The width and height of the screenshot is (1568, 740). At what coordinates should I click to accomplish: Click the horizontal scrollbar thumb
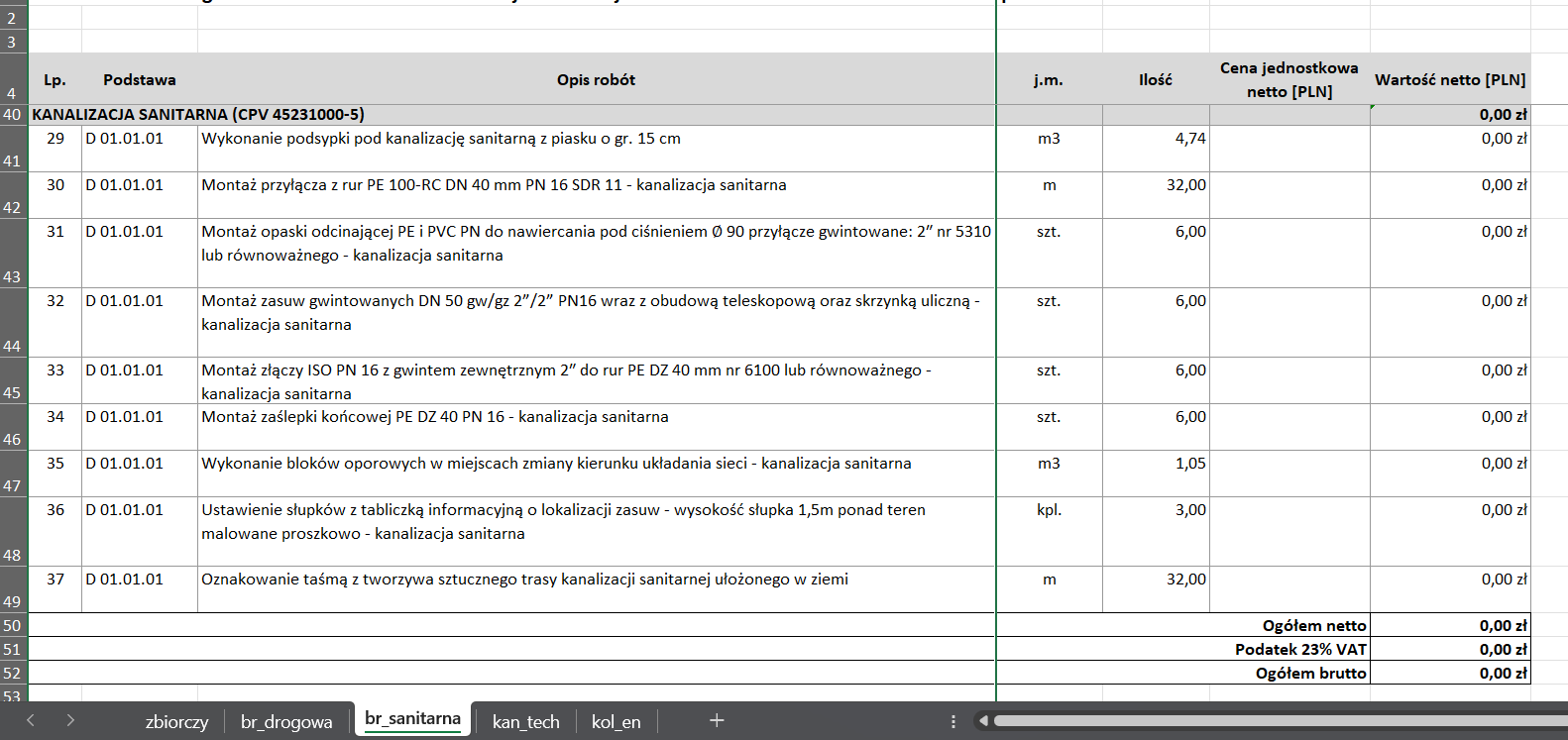(1281, 721)
